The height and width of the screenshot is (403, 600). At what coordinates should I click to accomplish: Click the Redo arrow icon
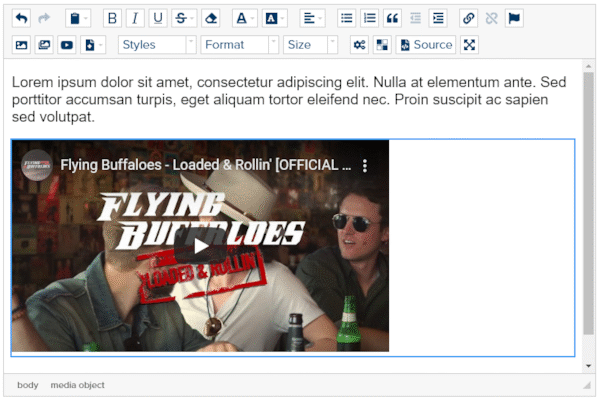coord(44,18)
